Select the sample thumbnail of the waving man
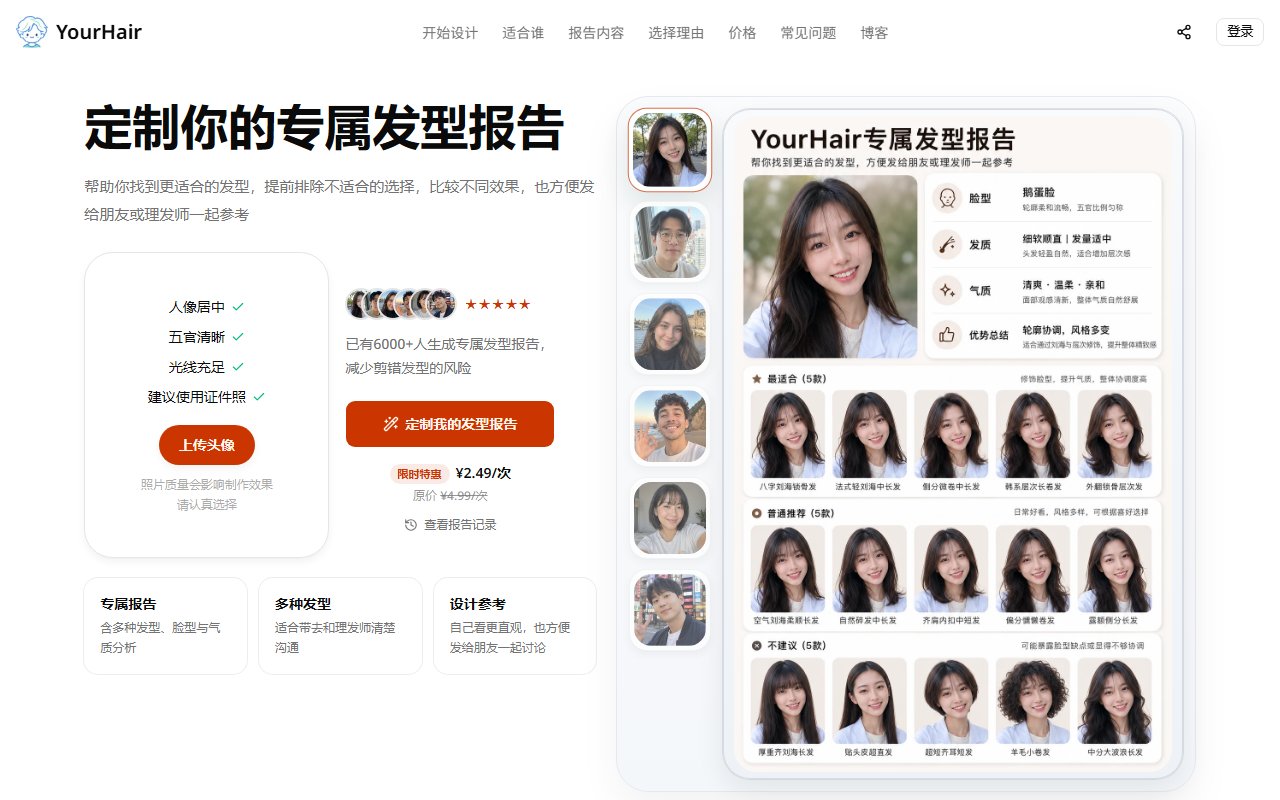 (x=670, y=426)
